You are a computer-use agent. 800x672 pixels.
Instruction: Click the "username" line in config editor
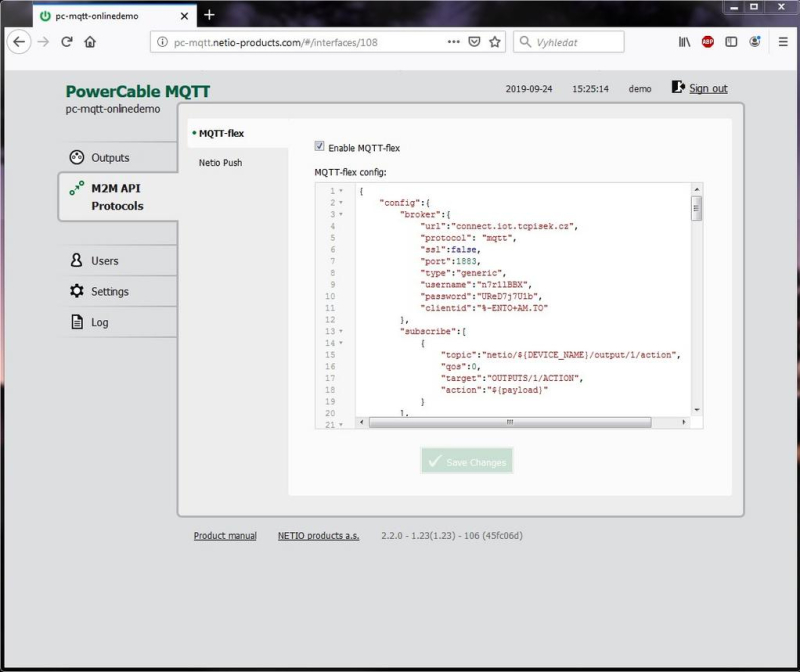click(x=476, y=285)
